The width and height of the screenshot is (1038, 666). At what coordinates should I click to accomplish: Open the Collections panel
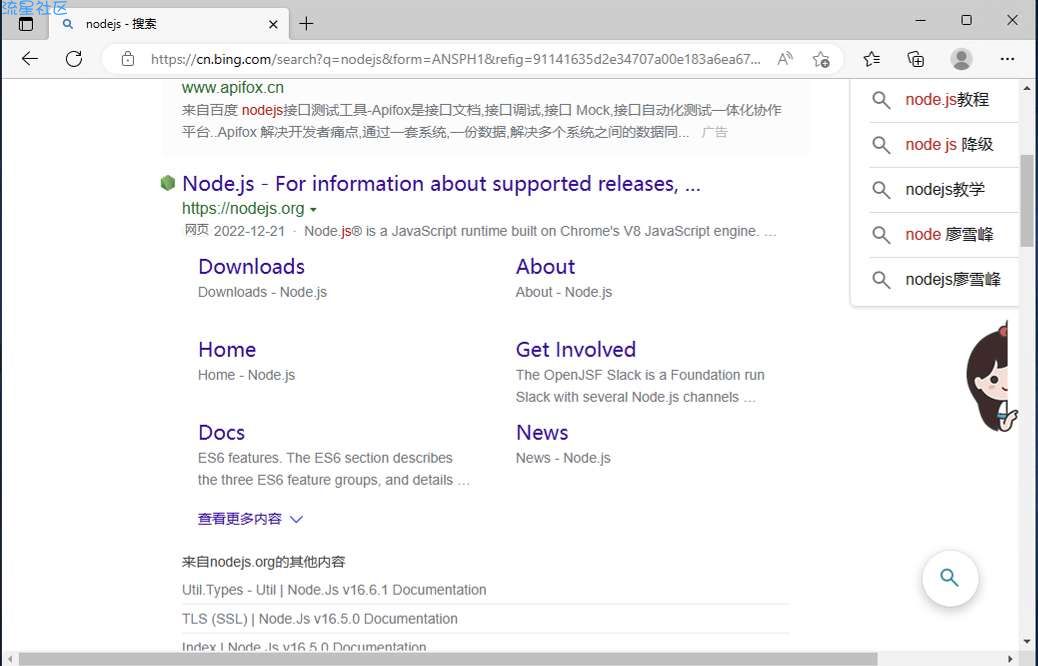pyautogui.click(x=916, y=59)
